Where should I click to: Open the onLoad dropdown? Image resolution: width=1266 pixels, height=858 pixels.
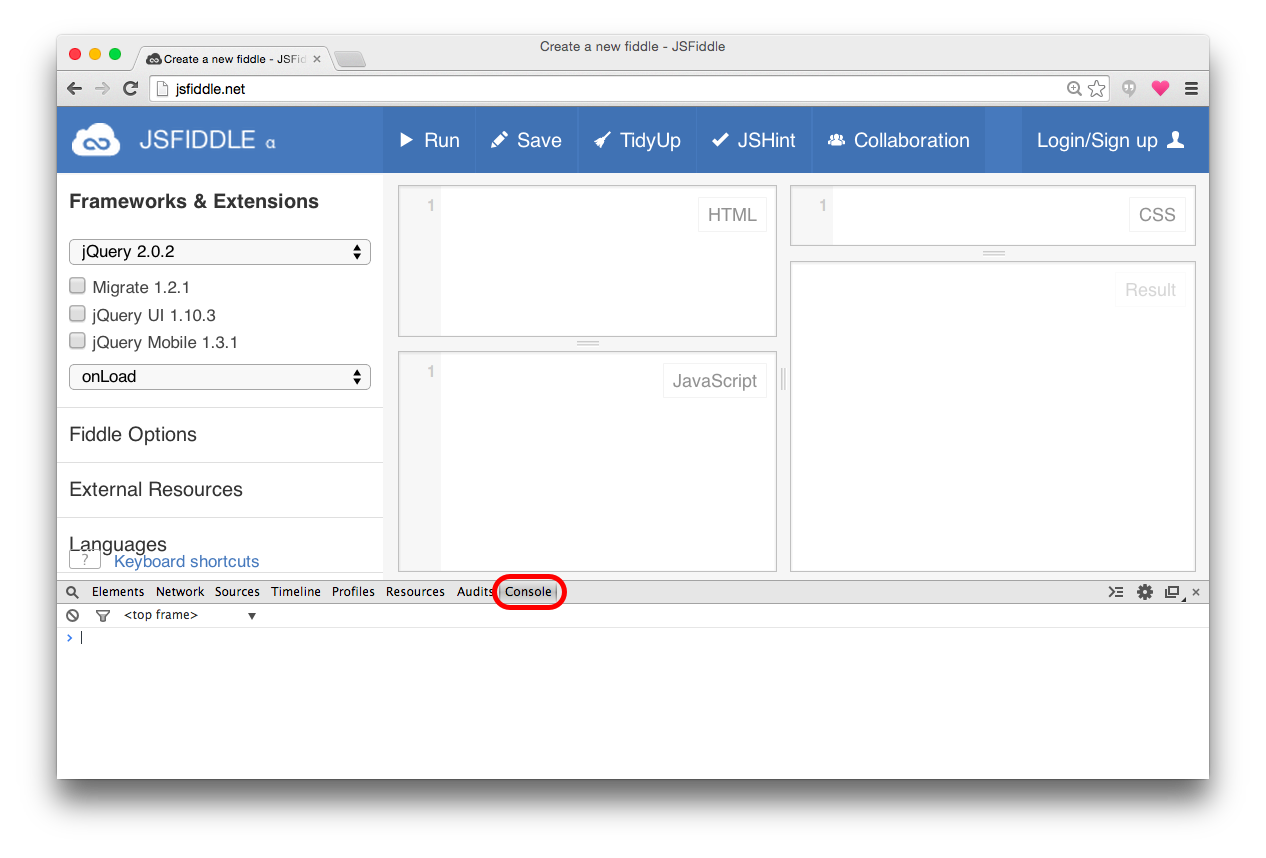tap(220, 377)
